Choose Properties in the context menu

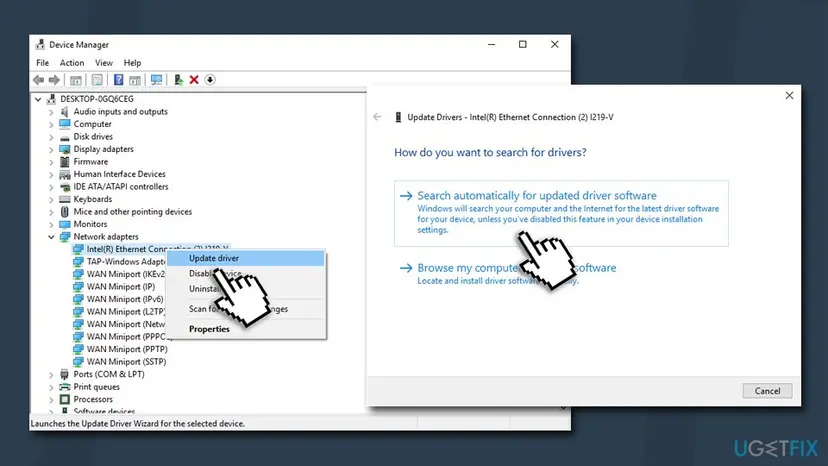[x=246, y=329]
